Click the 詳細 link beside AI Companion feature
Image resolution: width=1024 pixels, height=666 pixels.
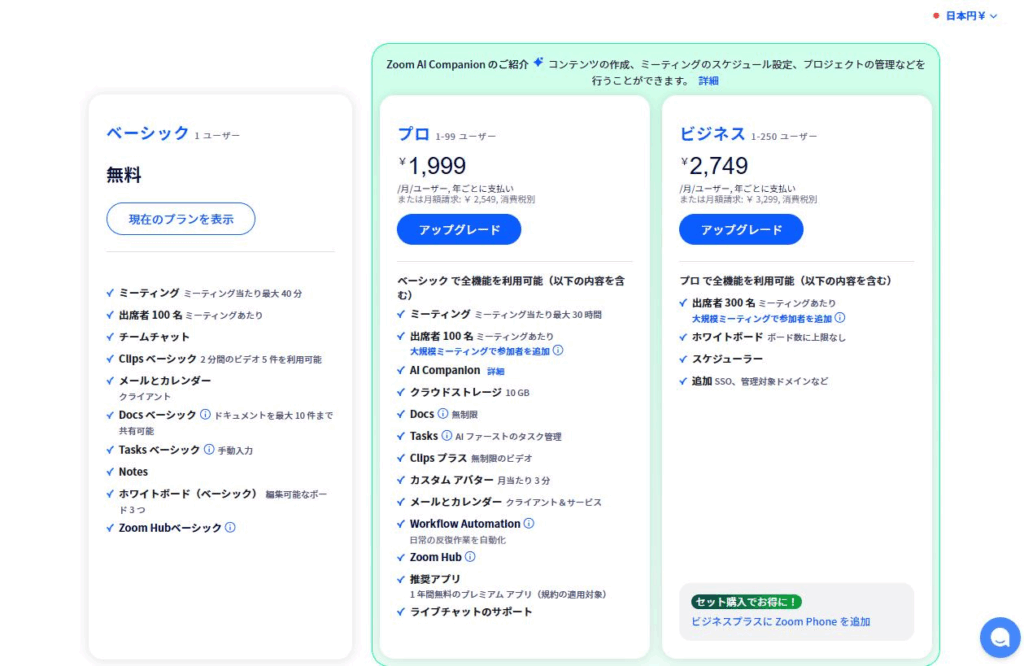pyautogui.click(x=496, y=371)
